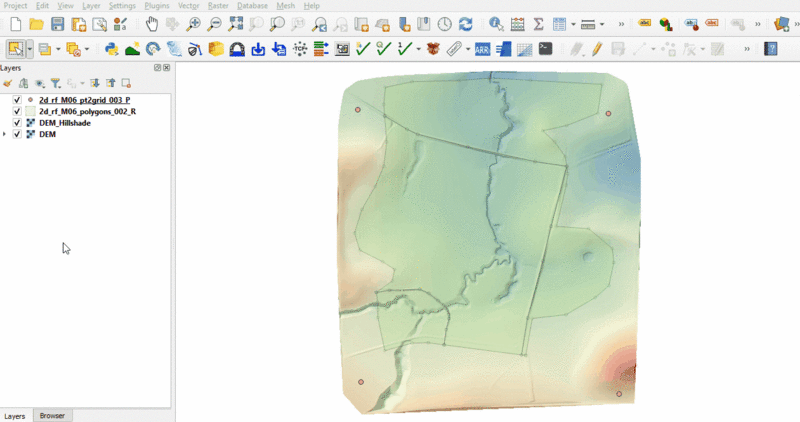Open the measure tool dropdown arrow
Viewport: 800px width, 422px height.
[x=601, y=24]
